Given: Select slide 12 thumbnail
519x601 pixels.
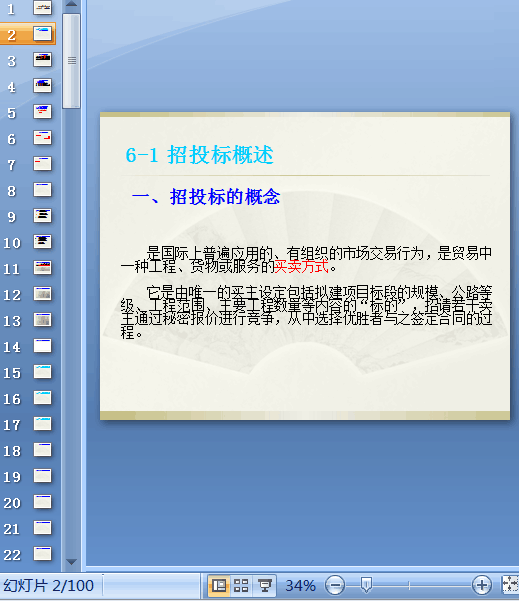Looking at the screenshot, I should point(43,294).
